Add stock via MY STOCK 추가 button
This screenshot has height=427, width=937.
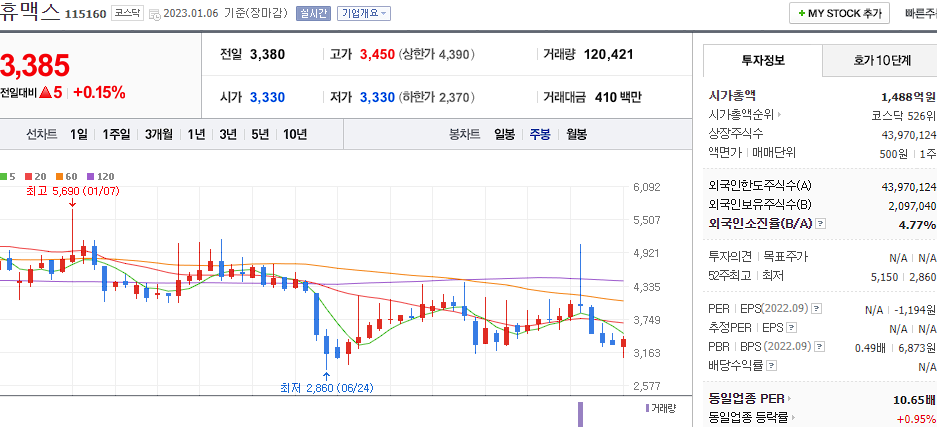(x=839, y=13)
